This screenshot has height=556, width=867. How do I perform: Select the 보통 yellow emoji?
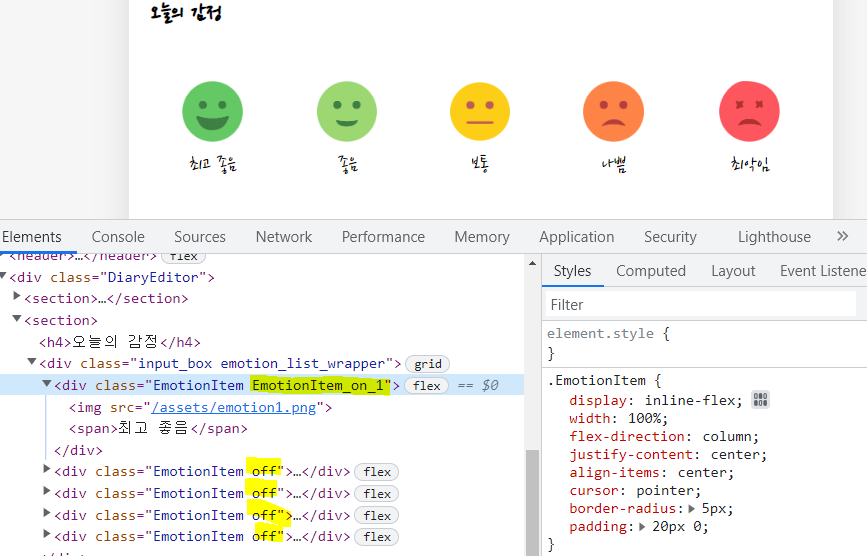(x=480, y=112)
